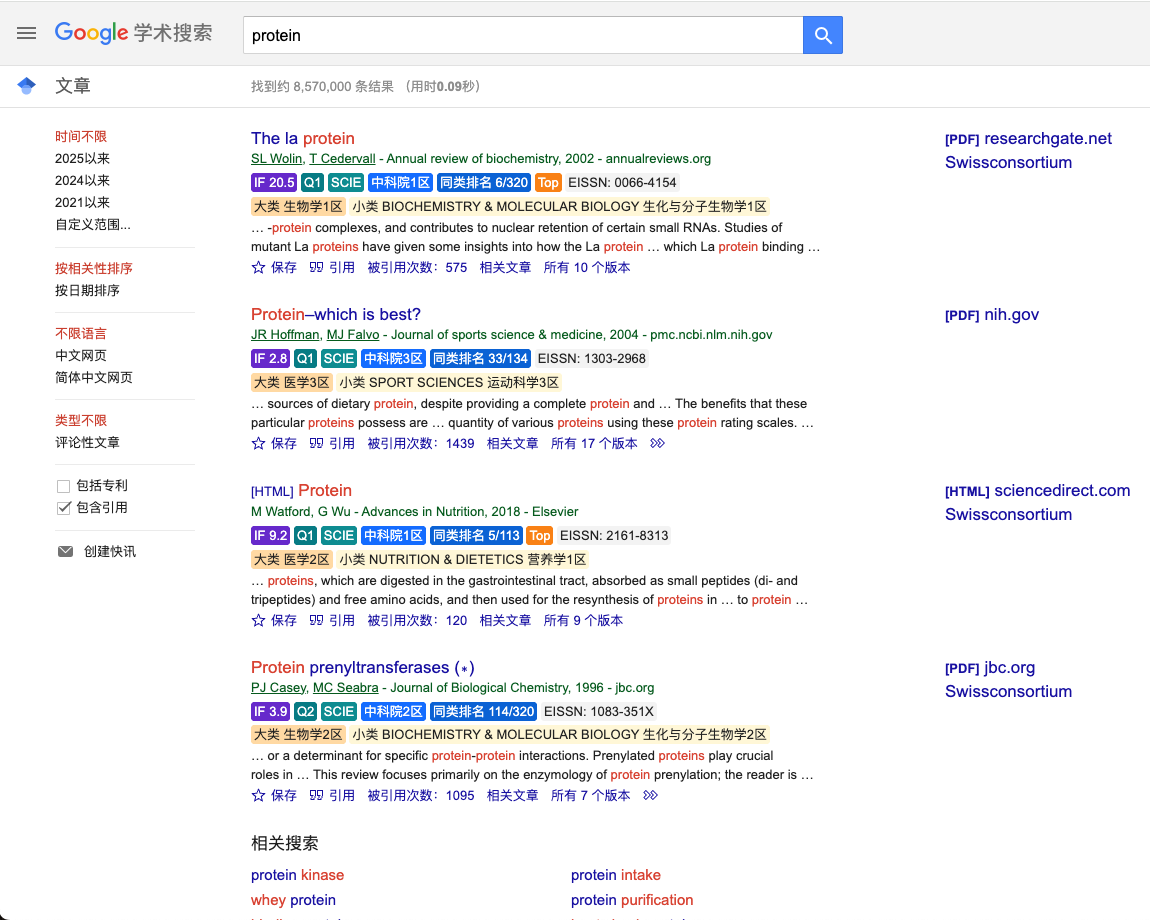Expand extra actions for "Protein prenyltransferases" result
Image resolution: width=1150 pixels, height=920 pixels.
(649, 795)
